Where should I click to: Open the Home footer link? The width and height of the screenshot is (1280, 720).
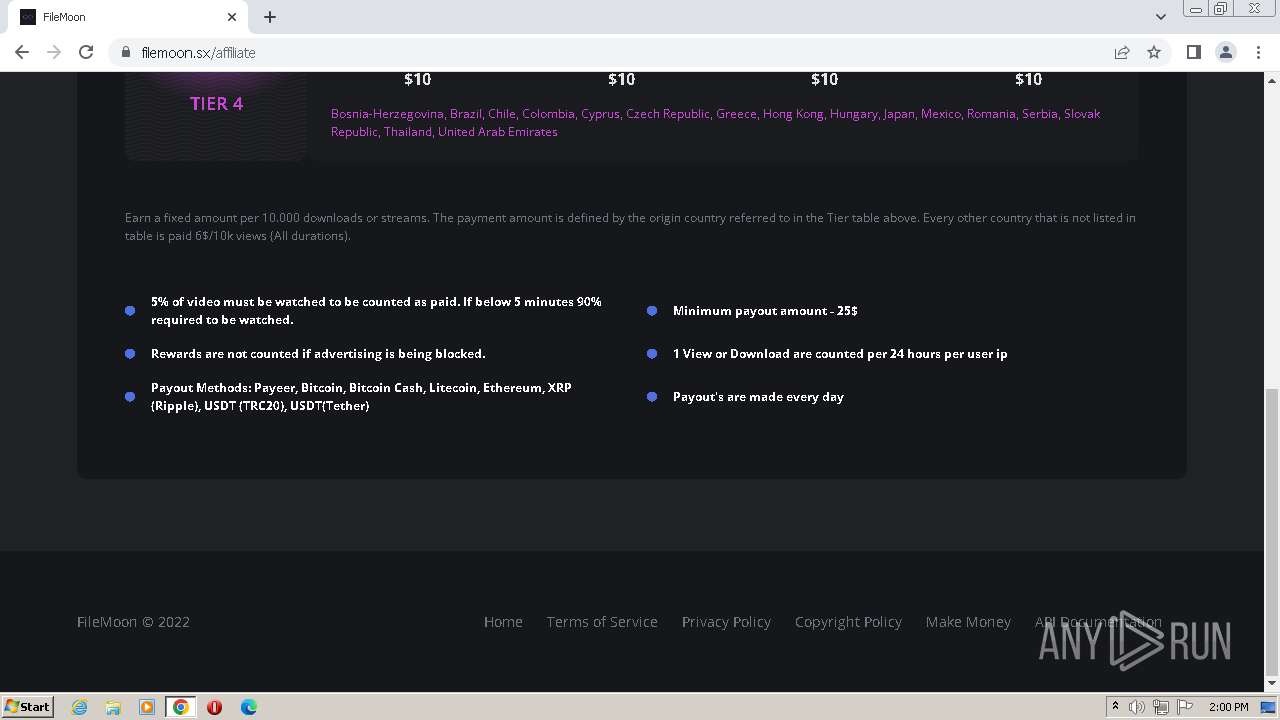point(503,622)
